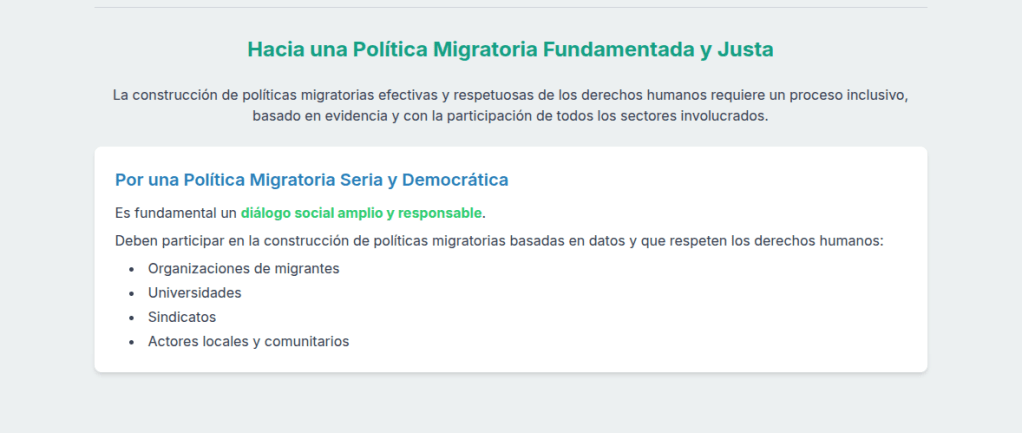The image size is (1022, 433).
Task: Select the item "Actores locales y comunitarios"
Action: [248, 341]
